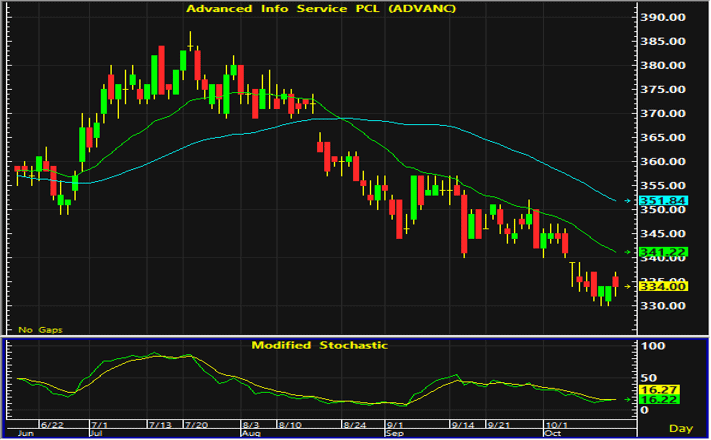Click the 9/14 date marker
The height and width of the screenshot is (440, 711).
tap(463, 425)
